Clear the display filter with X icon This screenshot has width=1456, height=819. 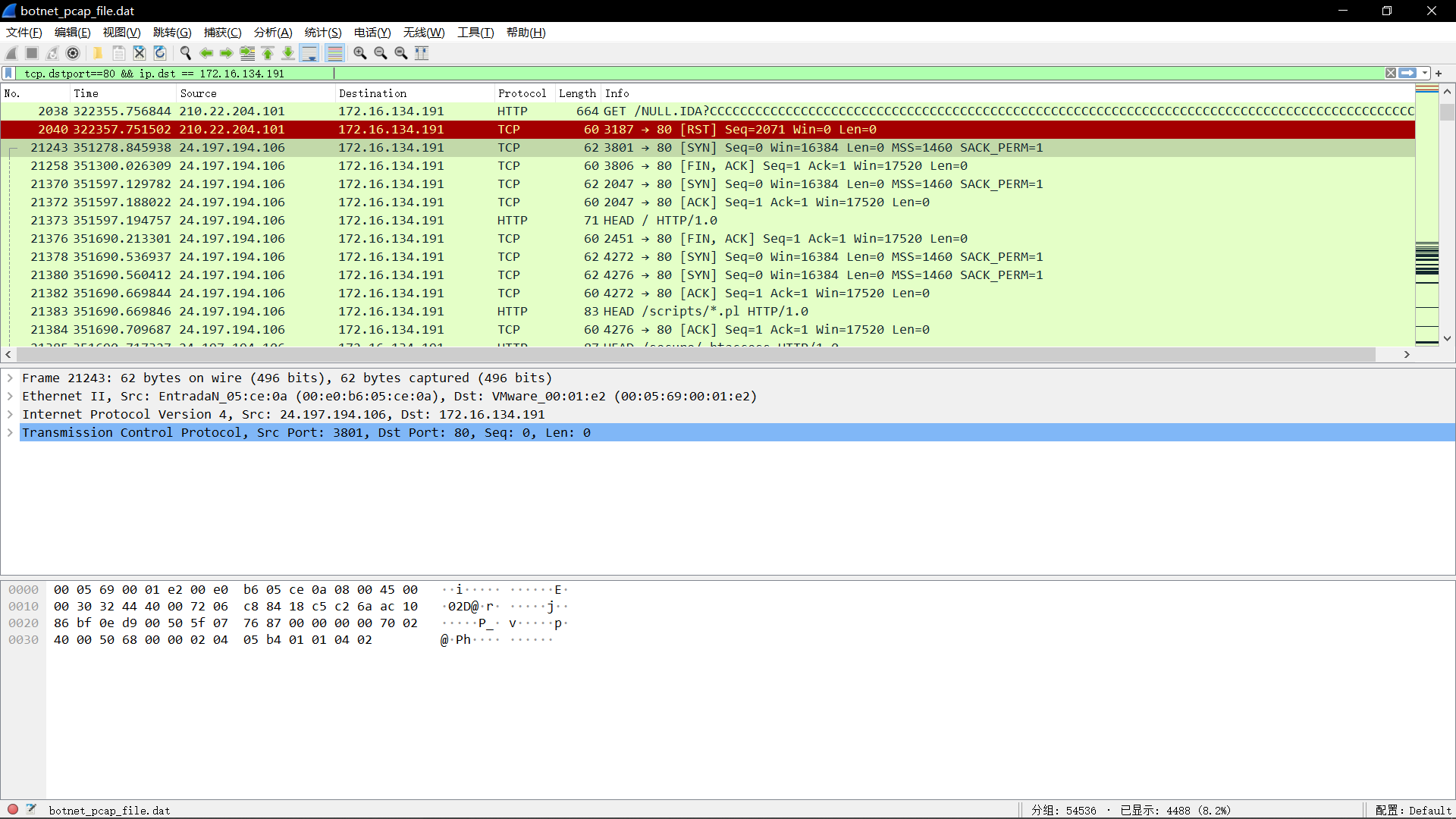[1391, 74]
